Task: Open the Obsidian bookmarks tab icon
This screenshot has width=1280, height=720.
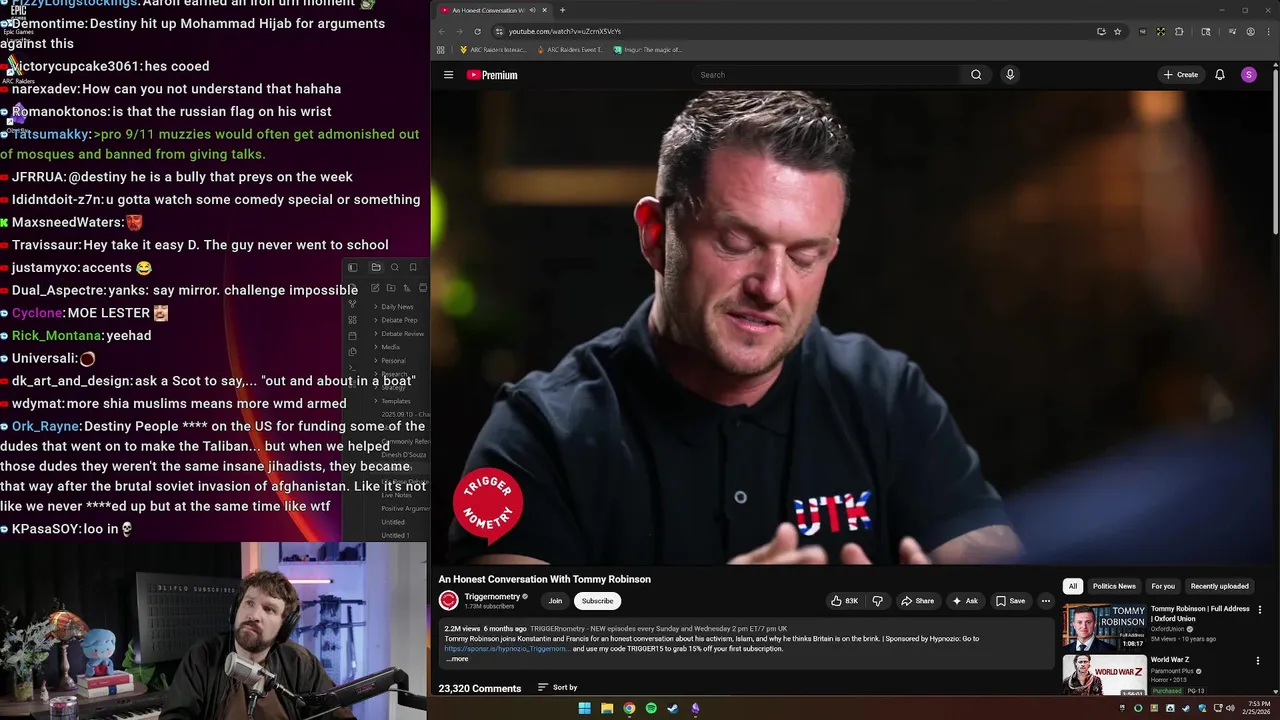Action: pos(413,268)
